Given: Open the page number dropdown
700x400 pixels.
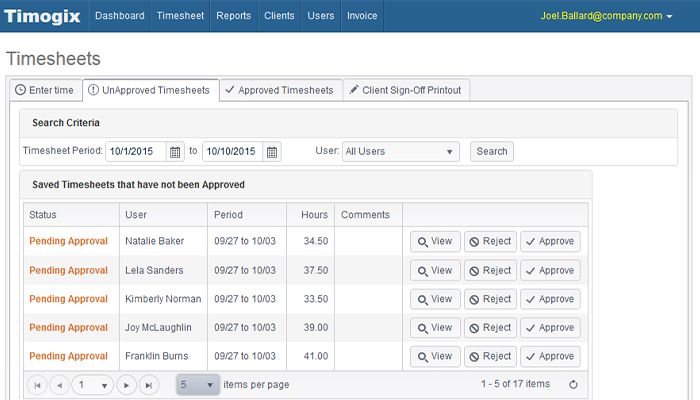Looking at the screenshot, I should coord(93,385).
